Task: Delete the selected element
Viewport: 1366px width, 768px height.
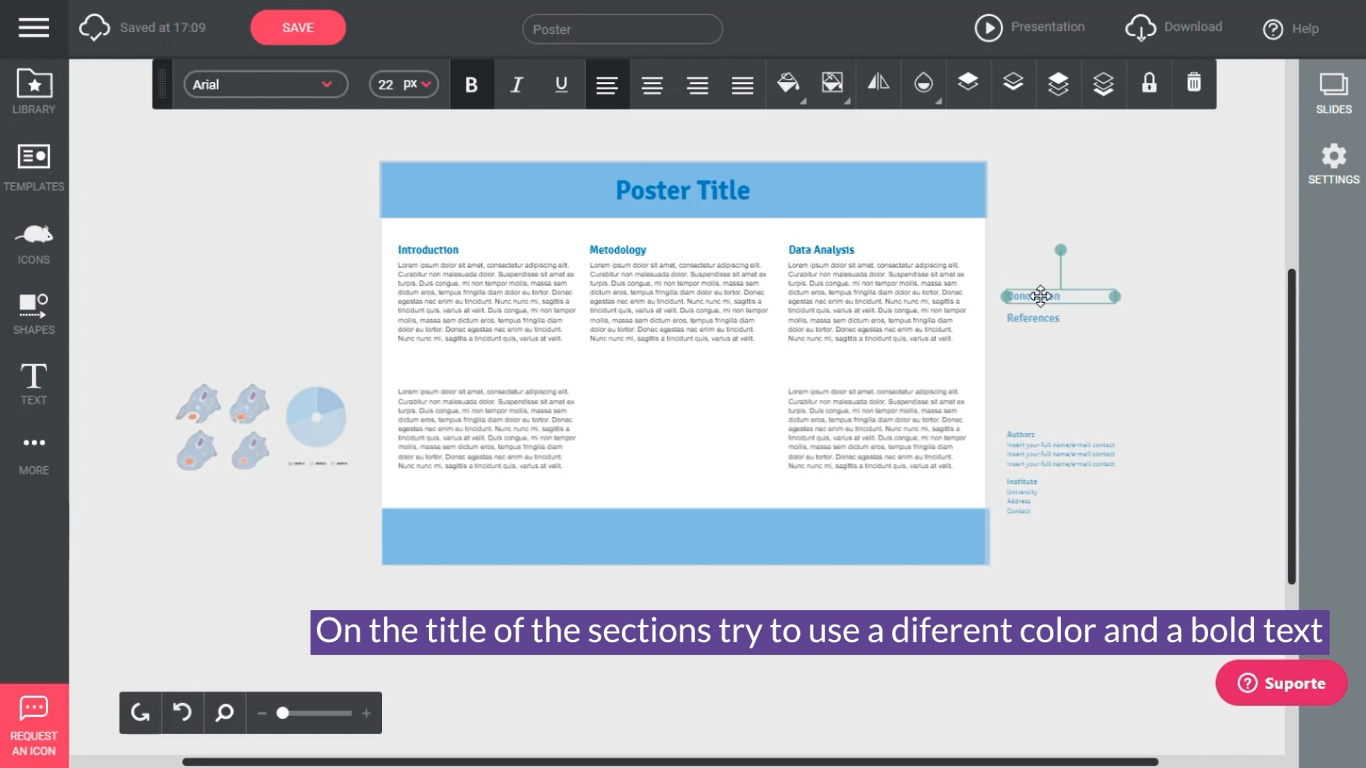Action: 1193,84
